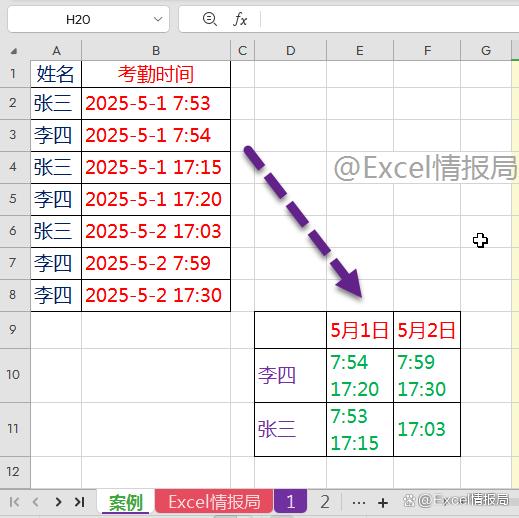The image size is (519, 518).
Task: Click 李四 in row 3
Action: [x=56, y=135]
